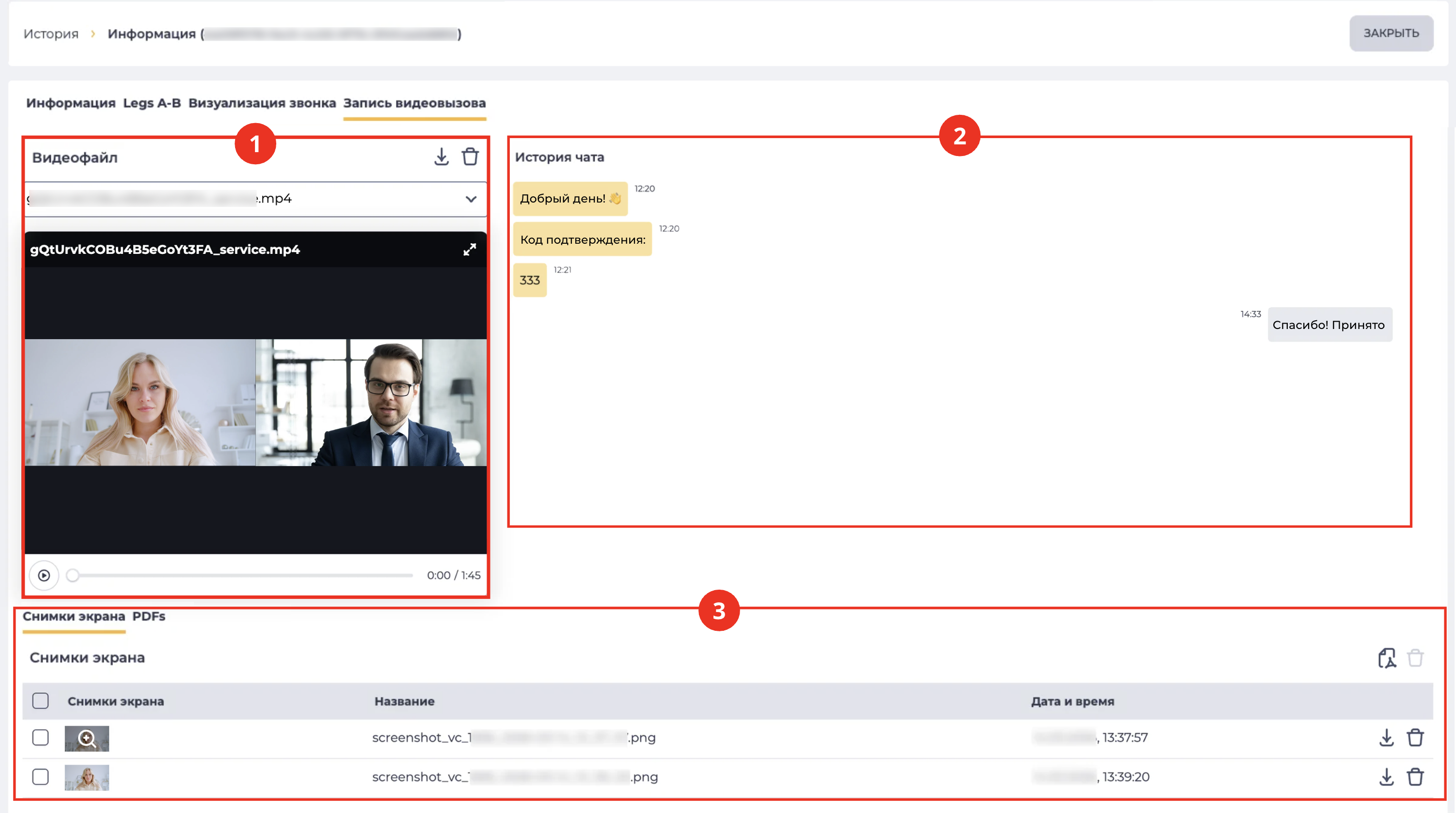Check the 13:39:20 screenshot row
Screen dimensions: 1456x813
click(40, 777)
